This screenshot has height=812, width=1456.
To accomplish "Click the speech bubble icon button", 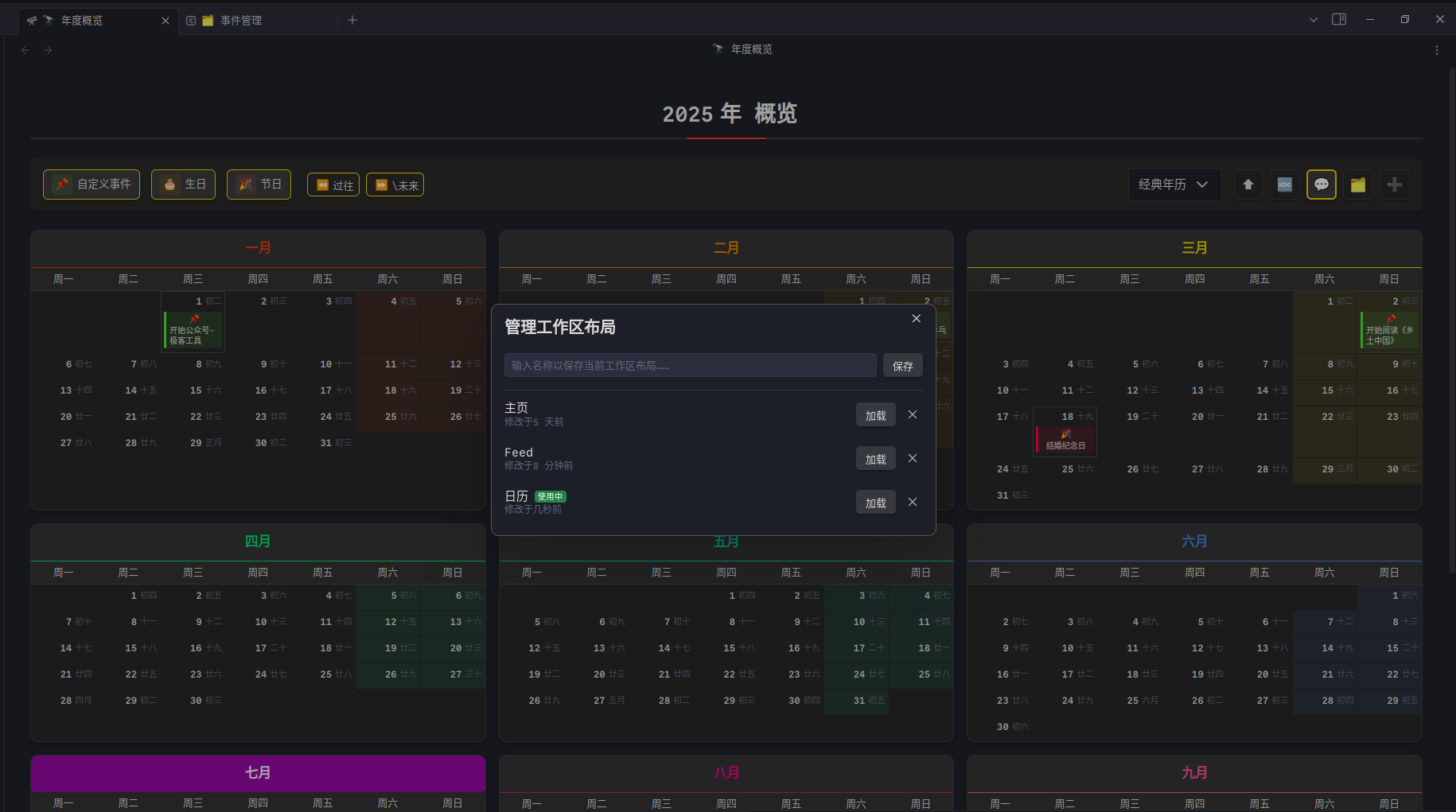I will (x=1321, y=185).
